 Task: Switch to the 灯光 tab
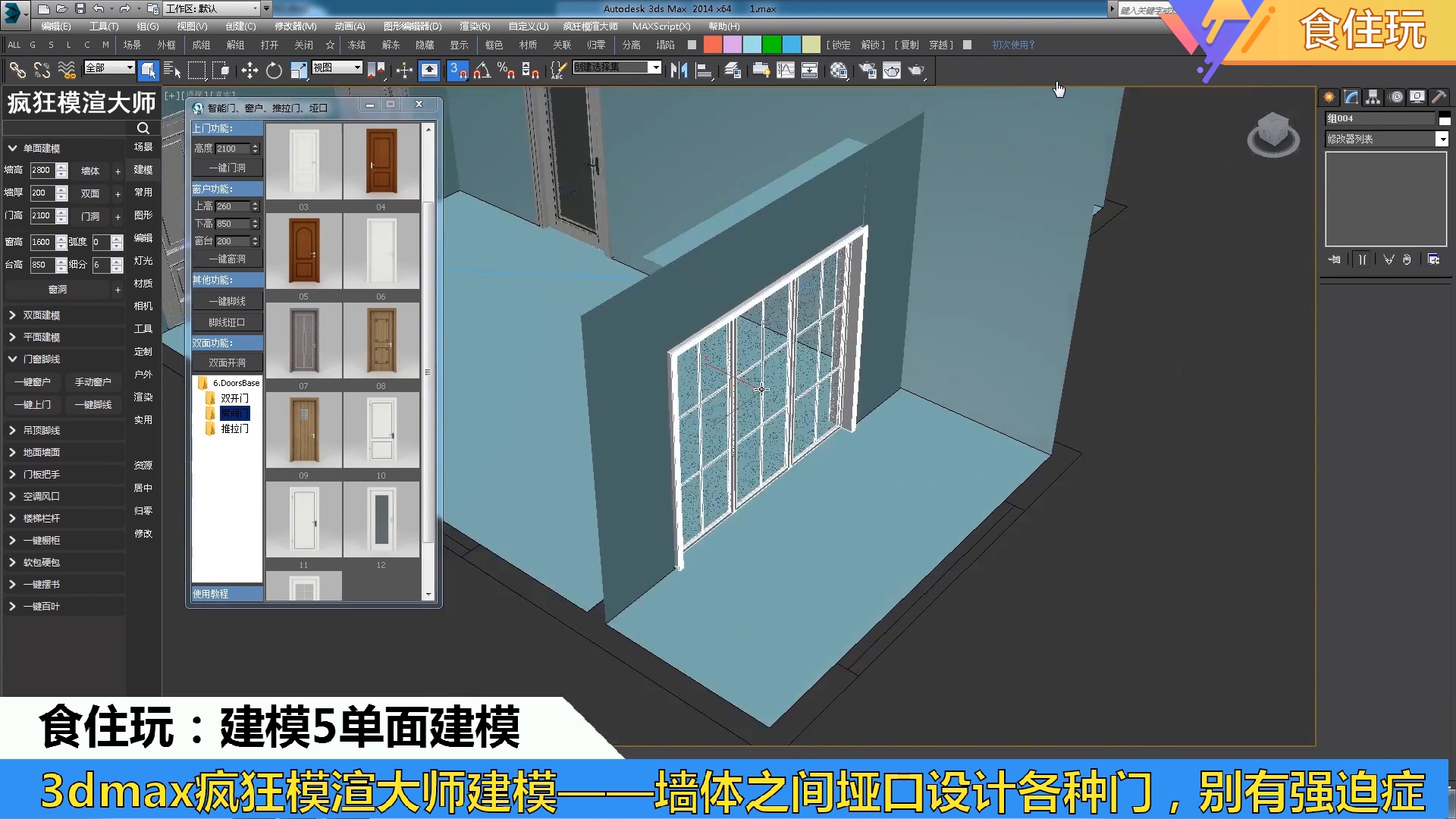(x=143, y=260)
